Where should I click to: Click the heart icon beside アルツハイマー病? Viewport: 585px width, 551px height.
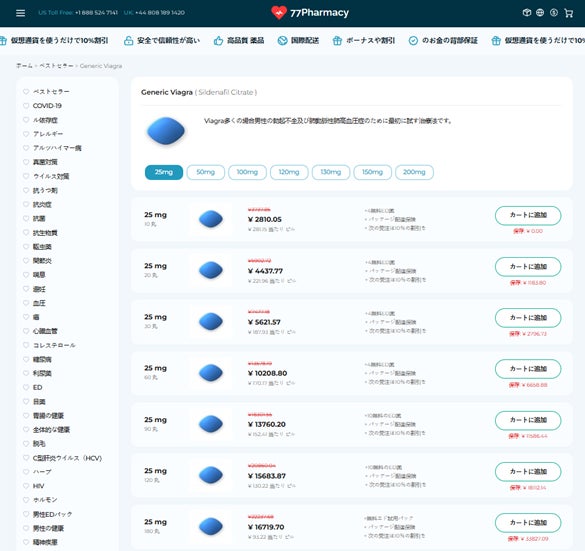(26, 148)
